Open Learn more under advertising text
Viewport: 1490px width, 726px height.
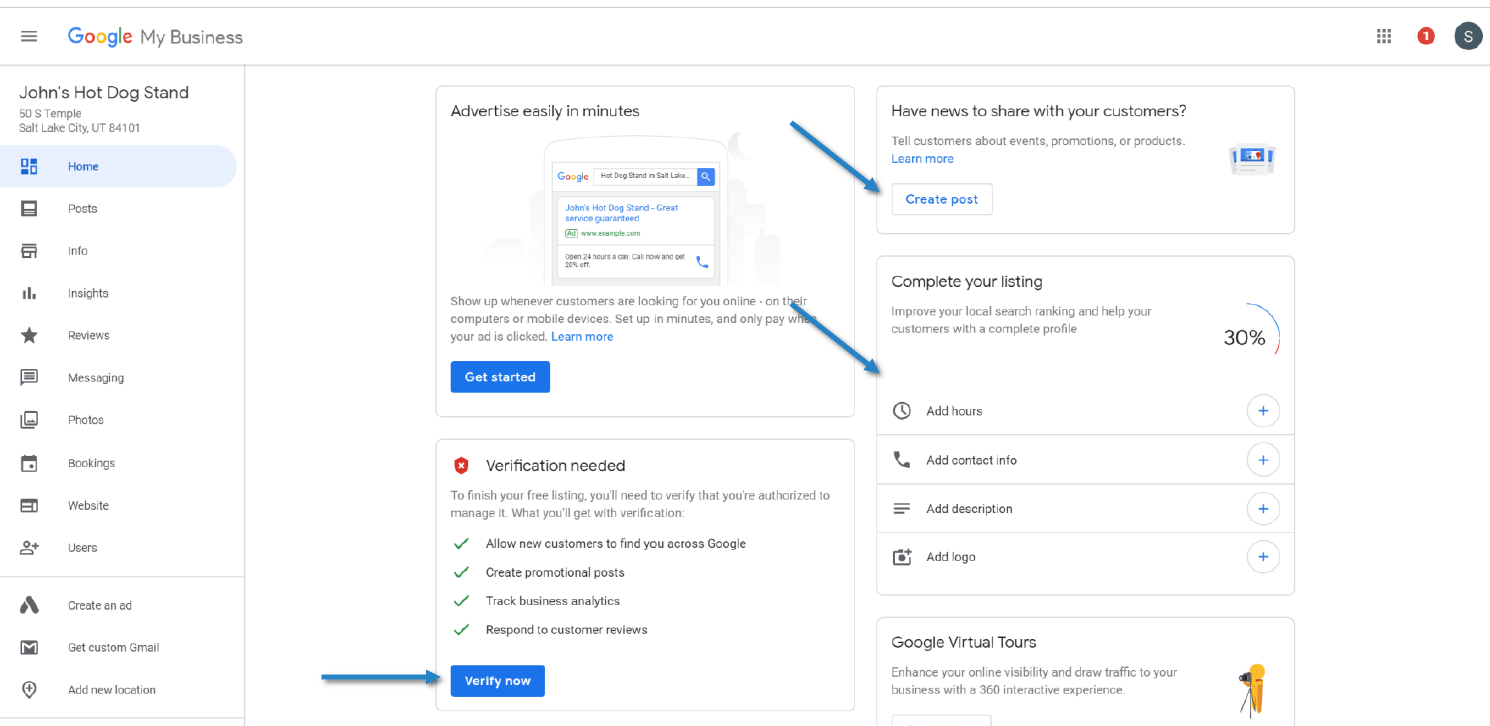582,337
